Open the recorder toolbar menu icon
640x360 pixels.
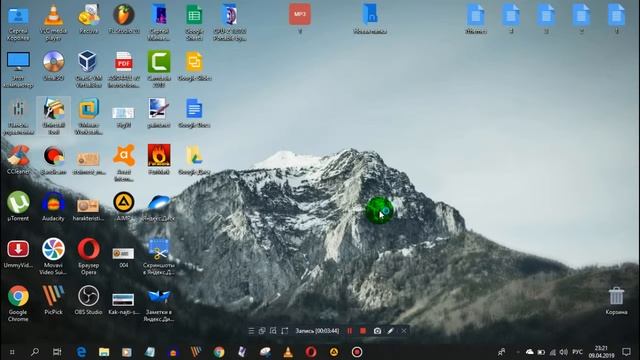pos(251,331)
